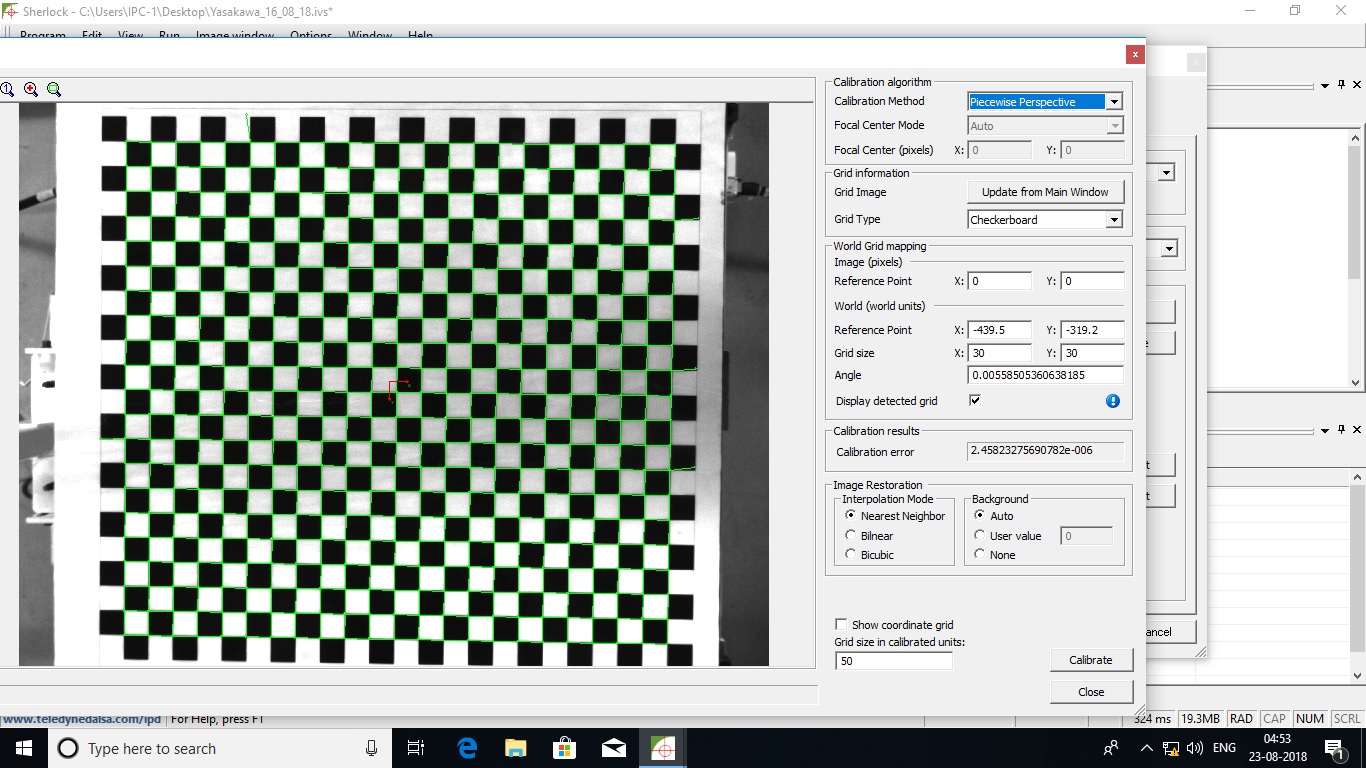Viewport: 1366px width, 768px height.
Task: Click the Calibrate button
Action: pyautogui.click(x=1091, y=660)
